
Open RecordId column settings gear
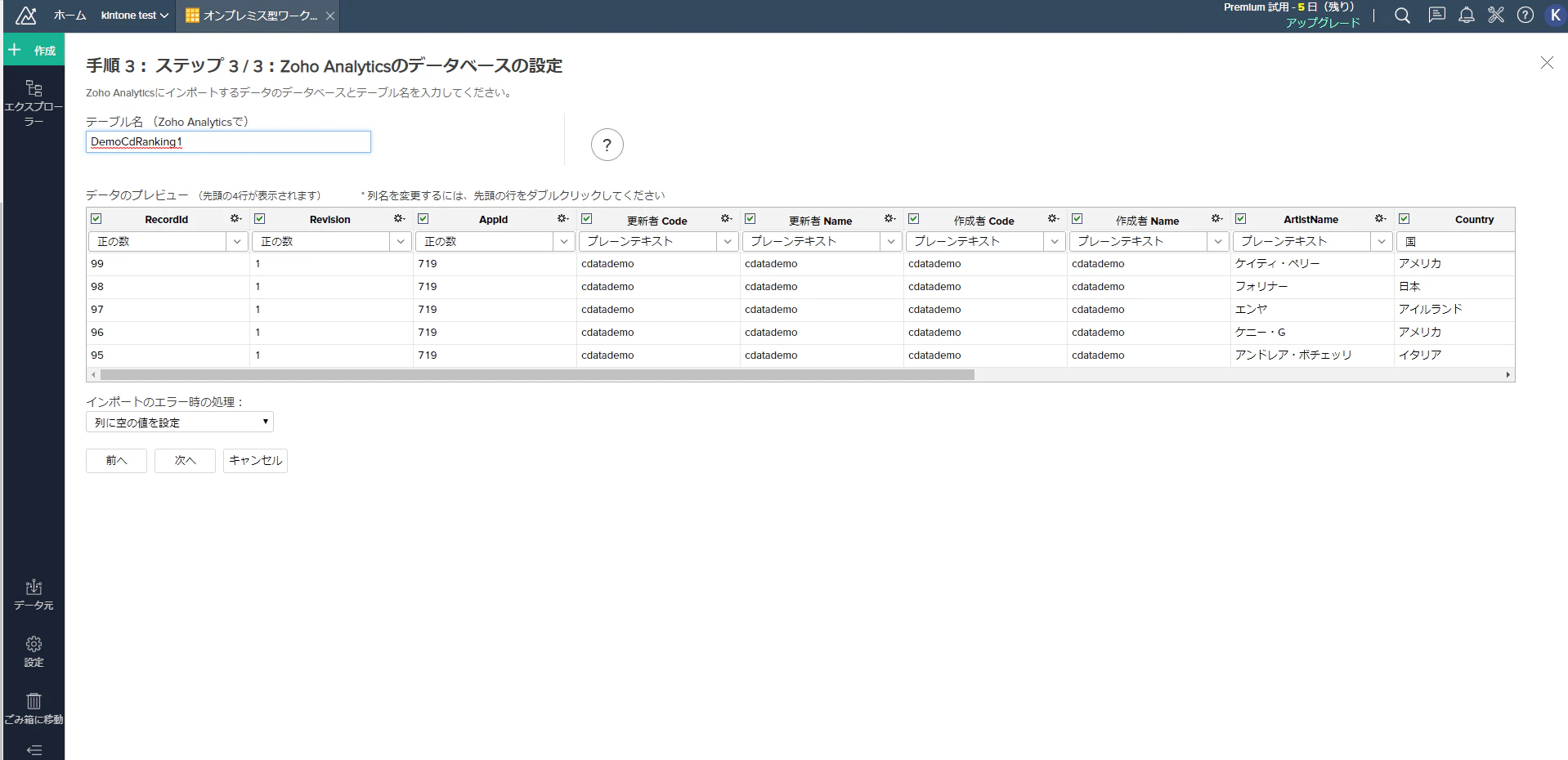[x=235, y=219]
